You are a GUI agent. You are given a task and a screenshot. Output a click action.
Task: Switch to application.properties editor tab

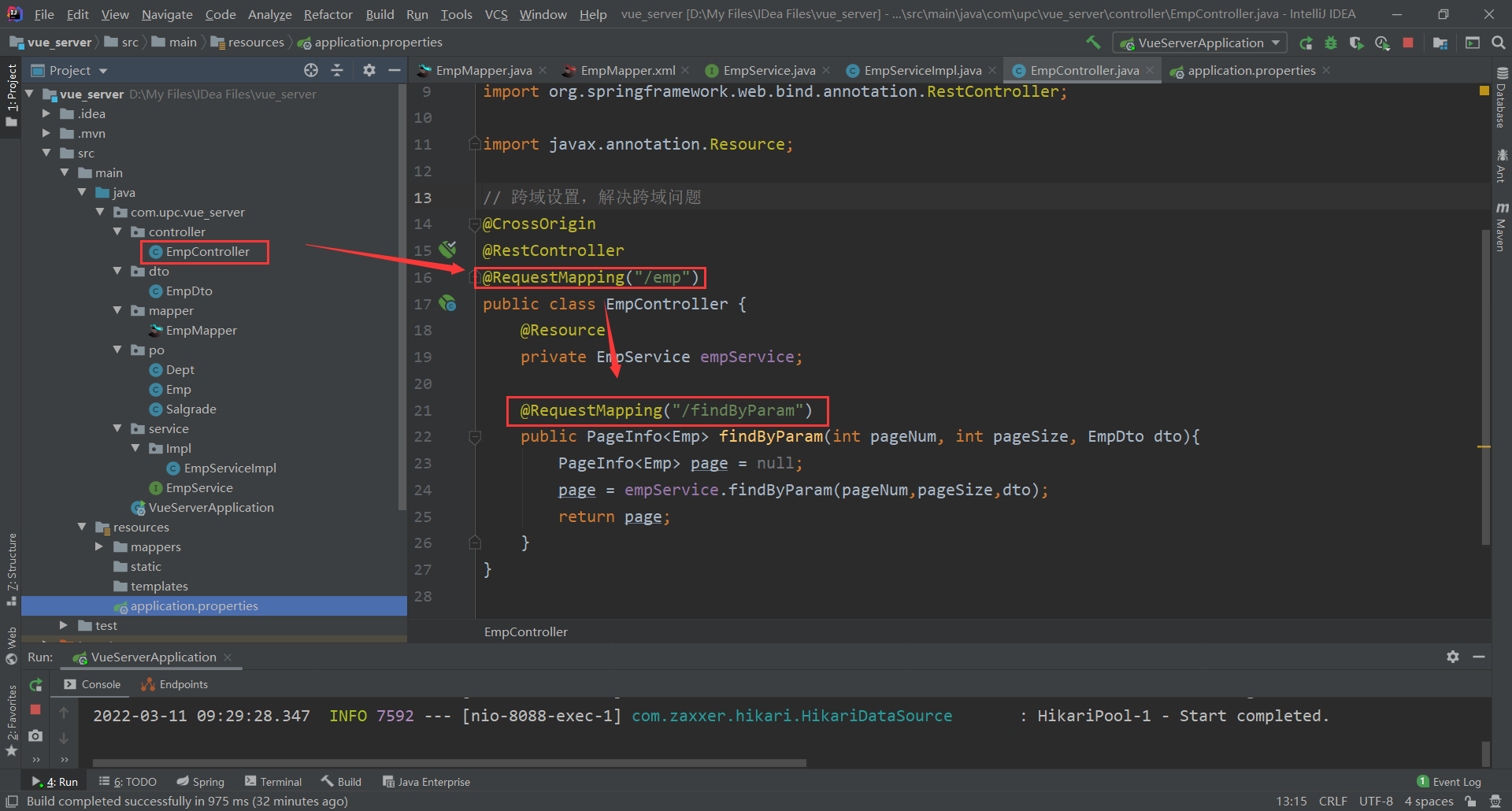pyautogui.click(x=1251, y=70)
